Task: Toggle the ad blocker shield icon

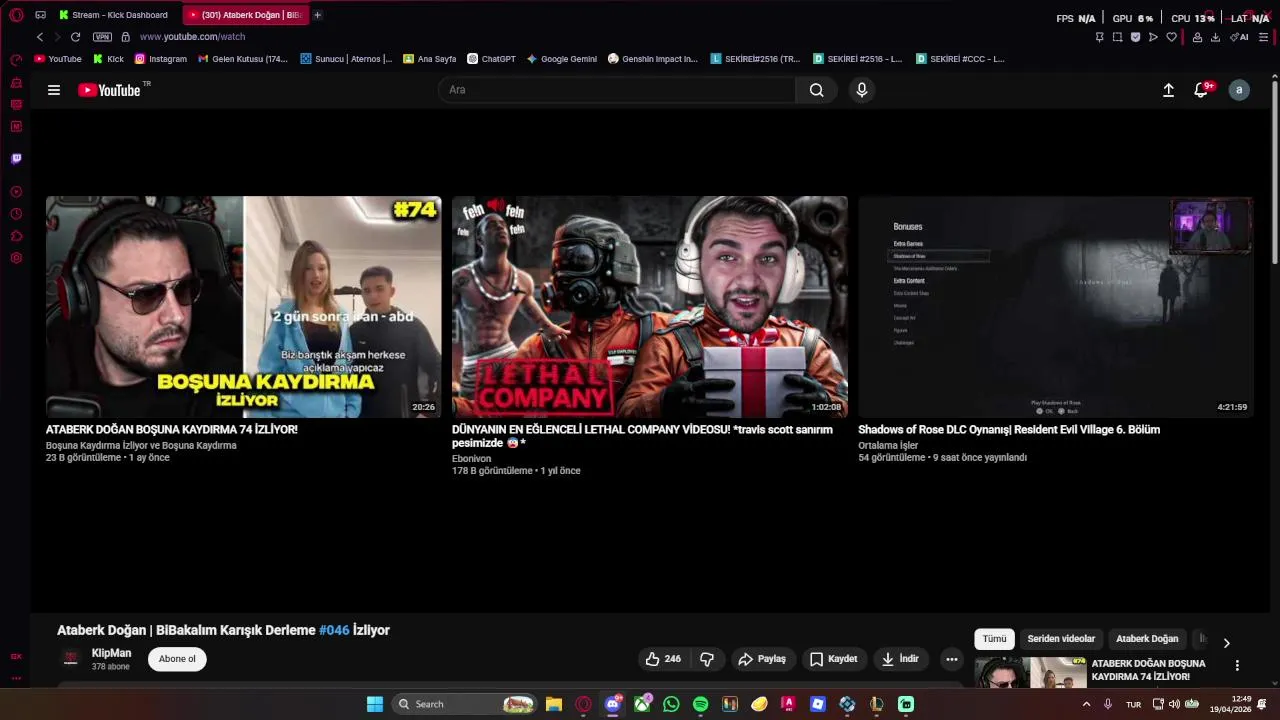Action: 1135,37
